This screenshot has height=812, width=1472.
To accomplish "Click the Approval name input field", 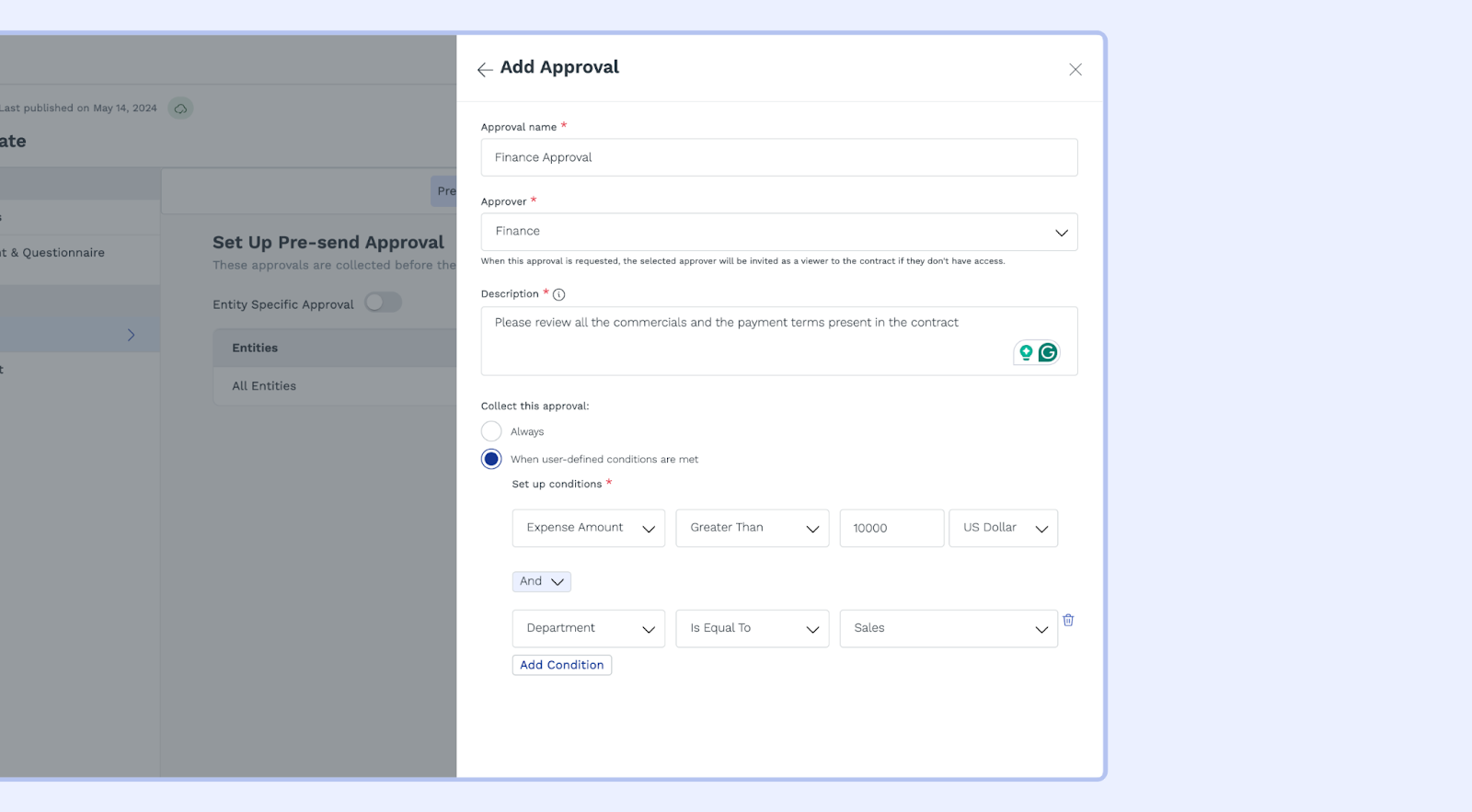I will (778, 157).
